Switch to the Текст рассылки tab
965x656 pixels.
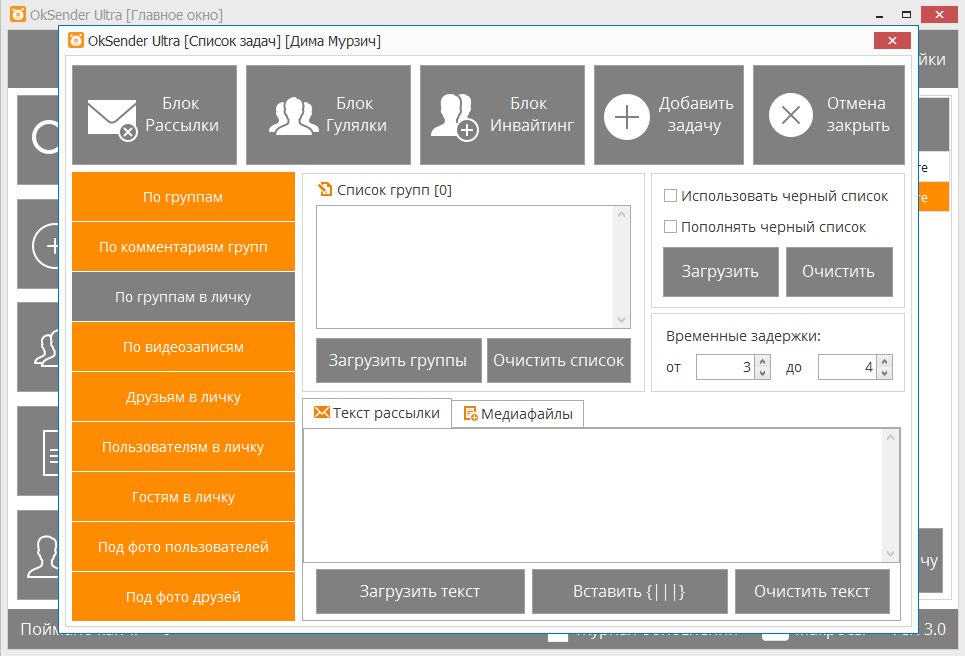[376, 413]
